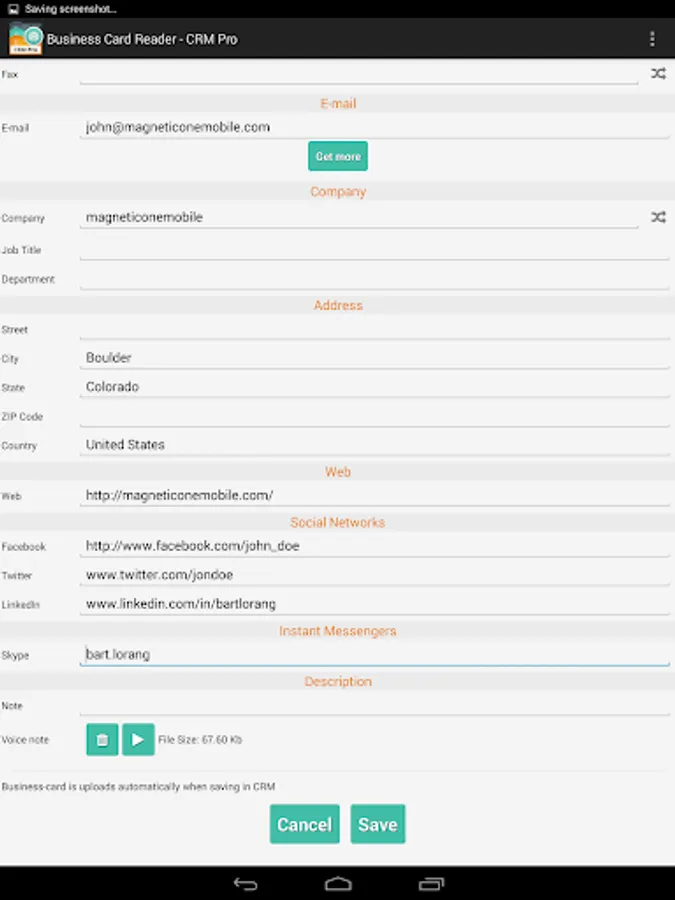The width and height of the screenshot is (675, 900).
Task: Edit the Country field United States
Action: 374,444
